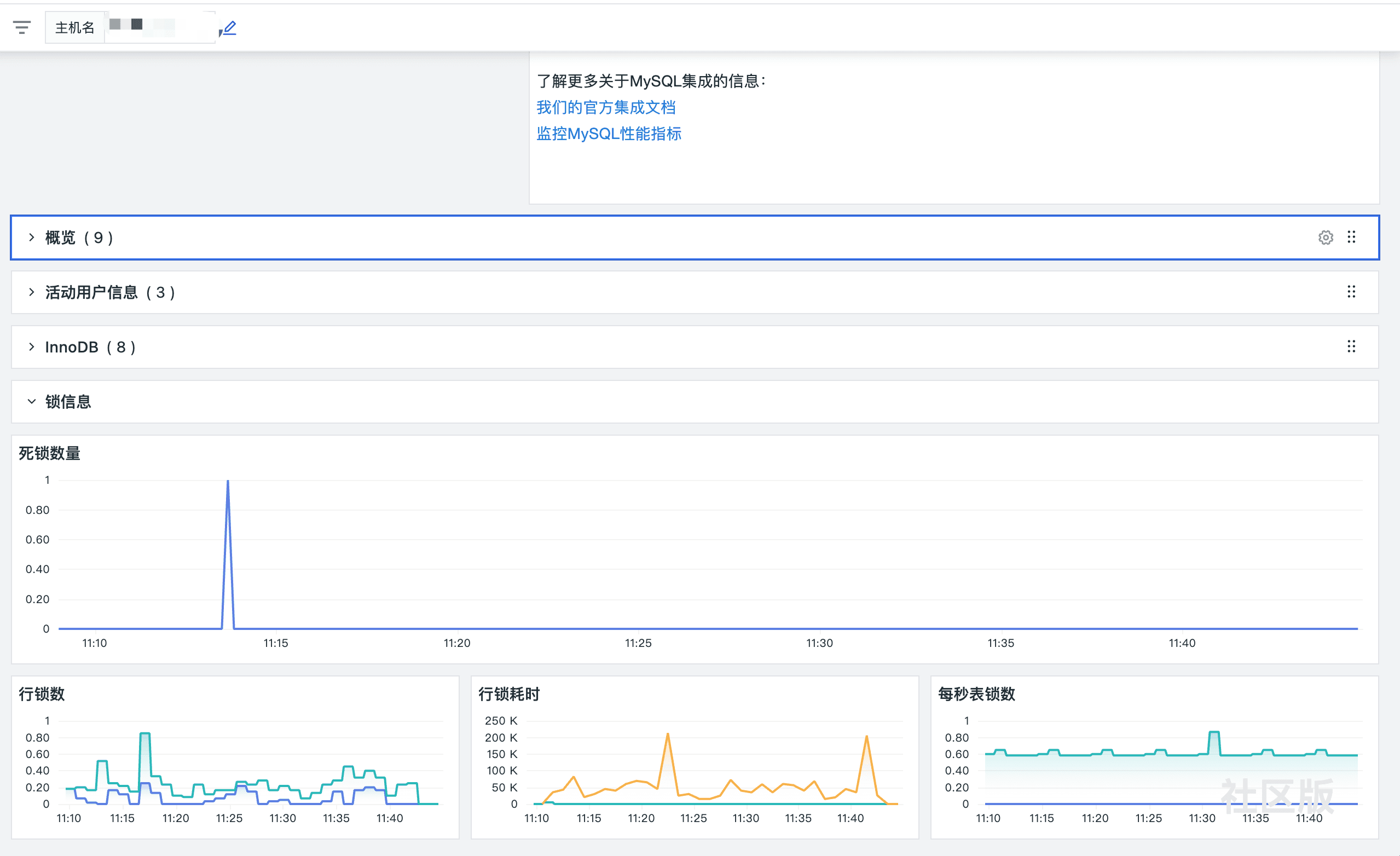
Task: Click the teal peak in 每秒表锁数 chart
Action: (x=1213, y=733)
